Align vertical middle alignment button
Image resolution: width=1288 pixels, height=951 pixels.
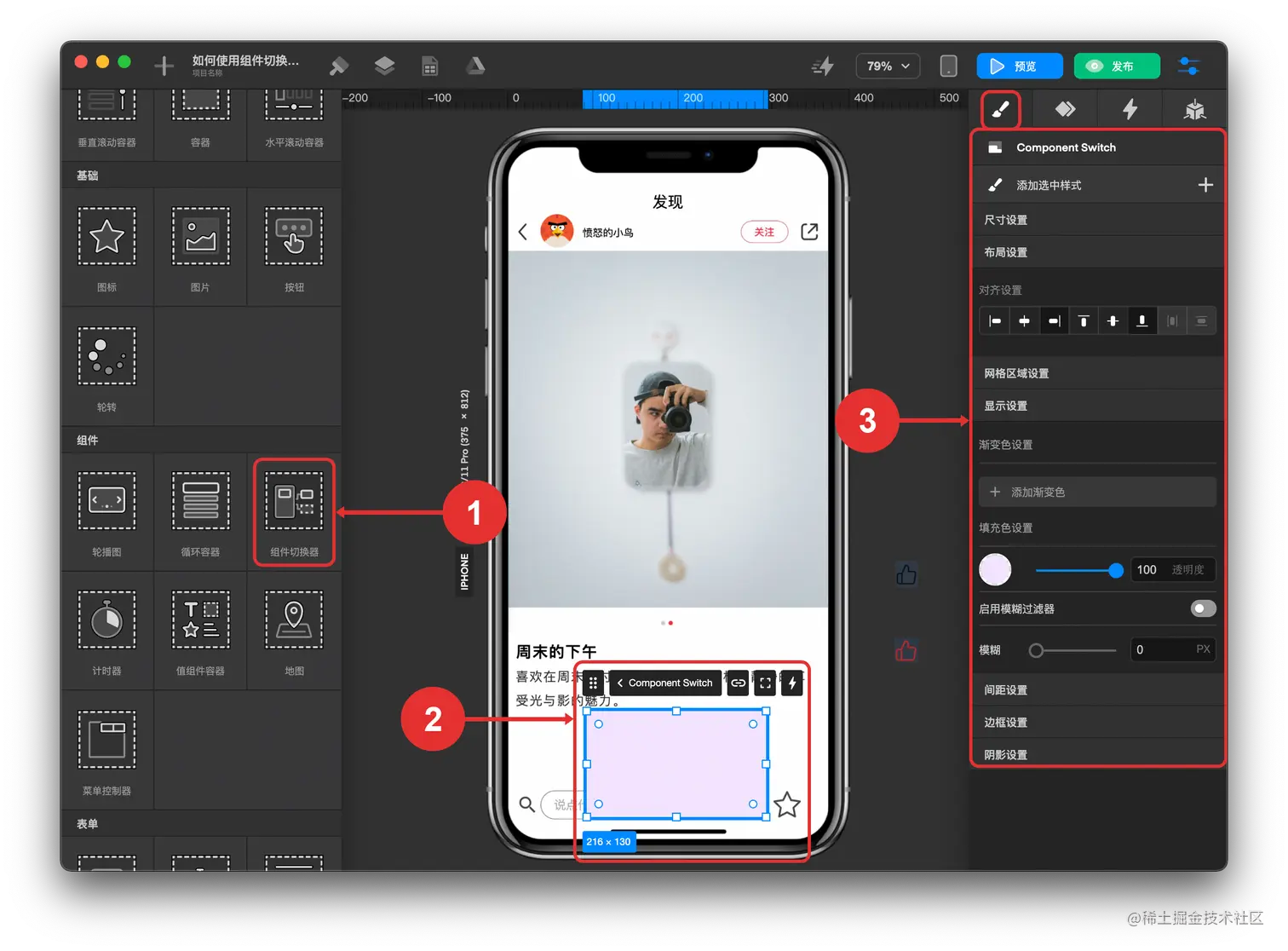(x=1113, y=321)
